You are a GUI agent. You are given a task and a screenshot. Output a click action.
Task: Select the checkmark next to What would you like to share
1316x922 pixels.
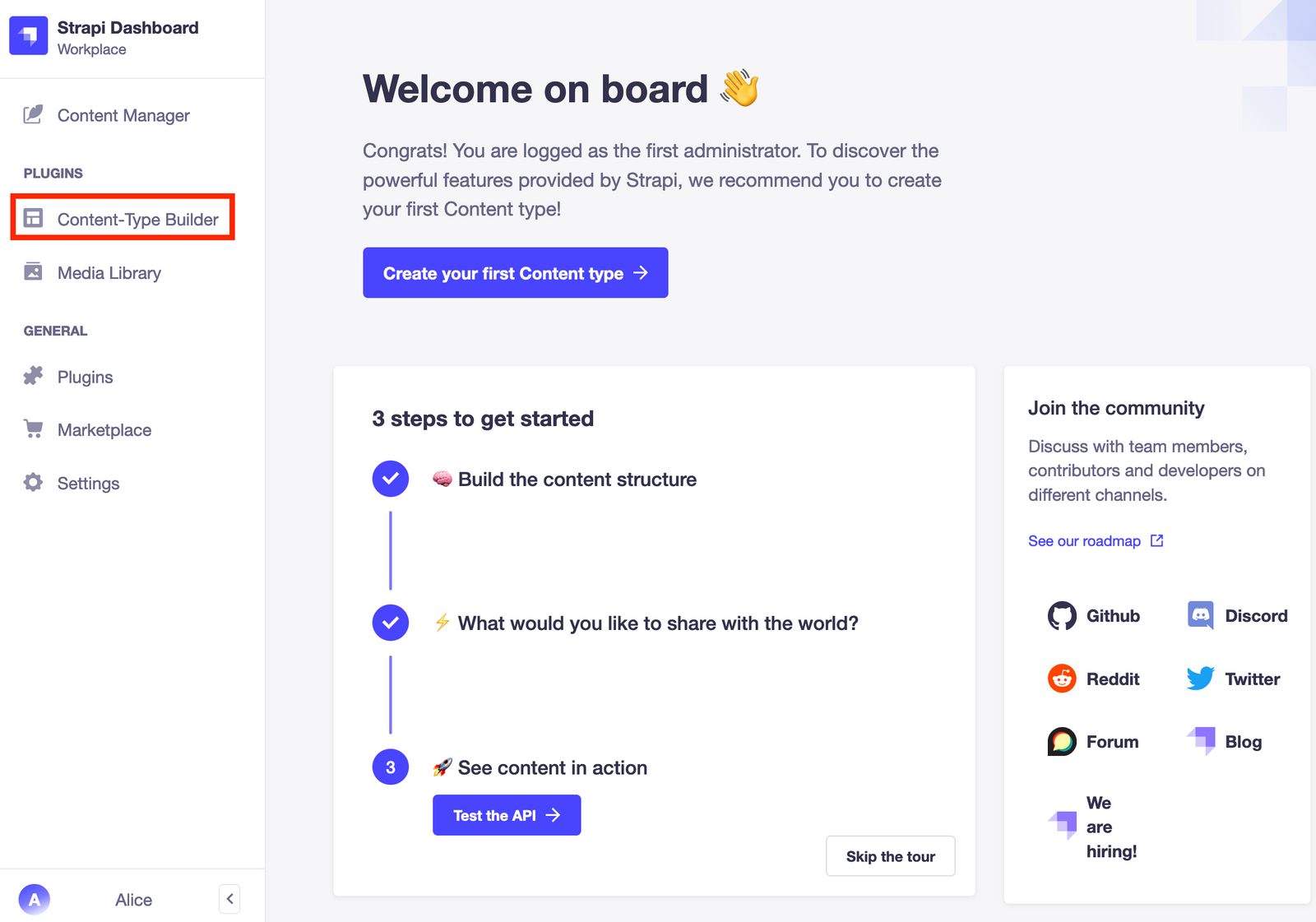[390, 623]
